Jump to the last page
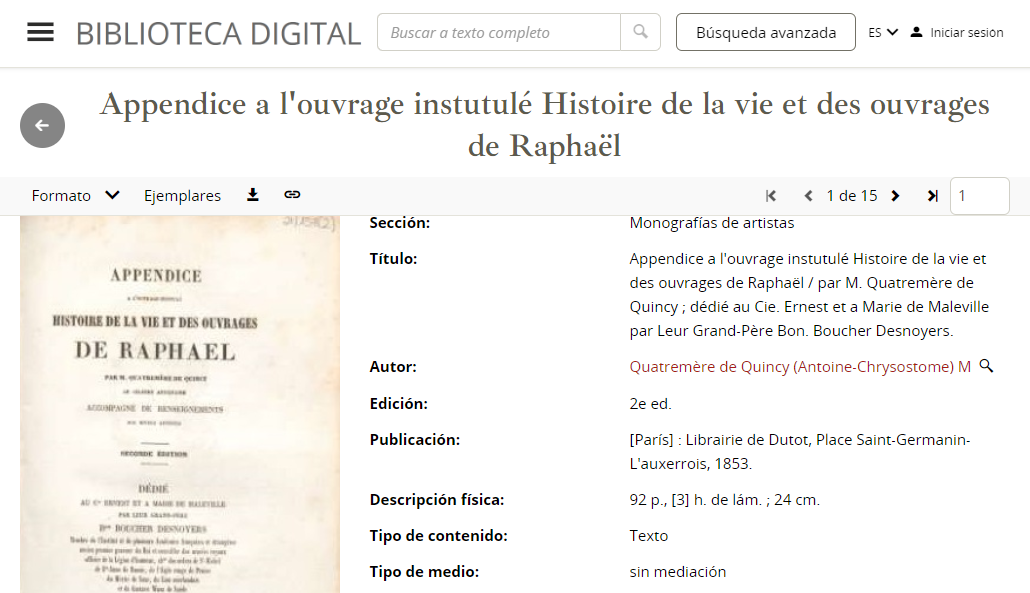Viewport: 1030px width, 593px height. [x=932, y=196]
